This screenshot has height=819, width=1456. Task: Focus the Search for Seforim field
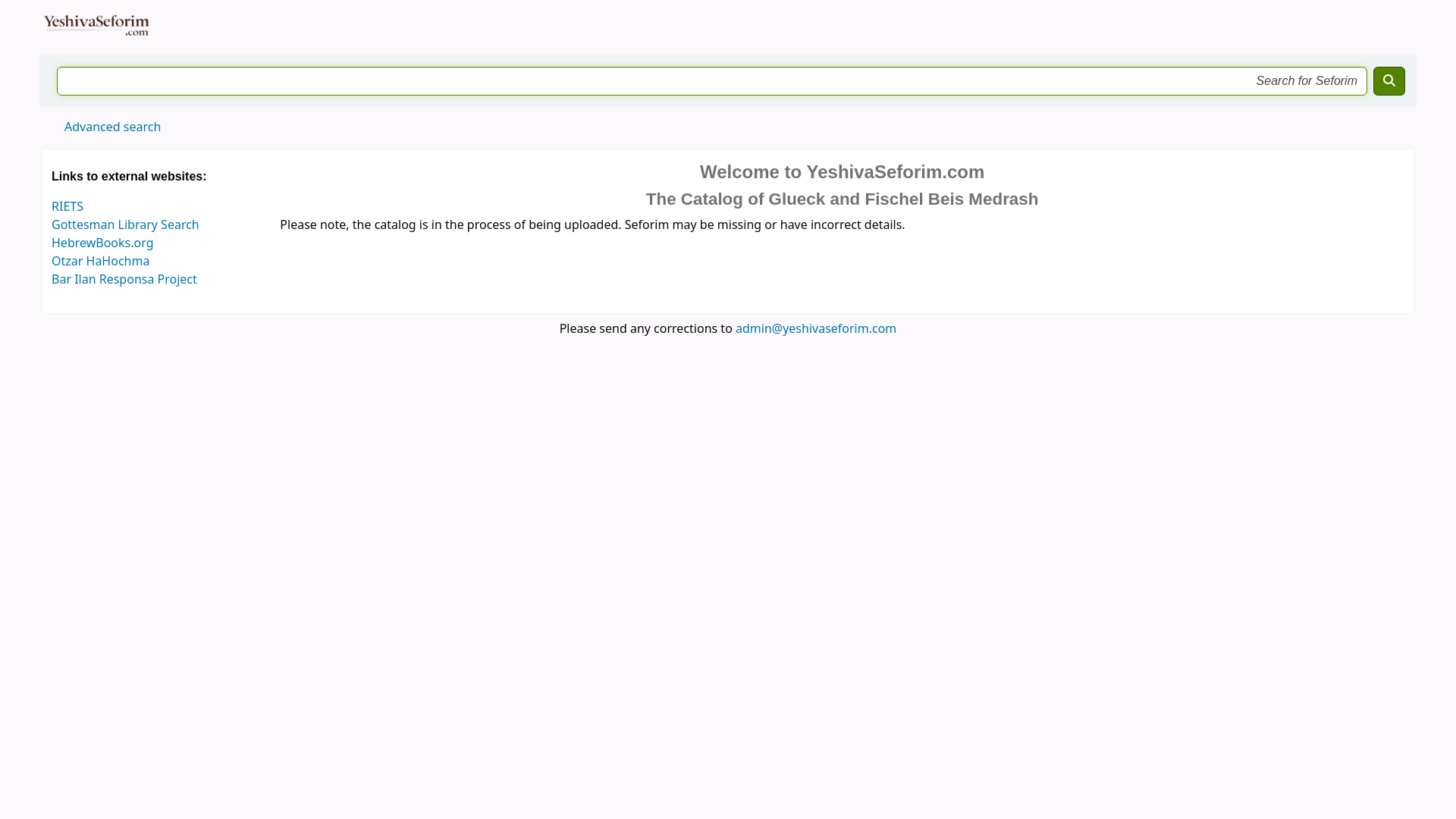coord(711,81)
